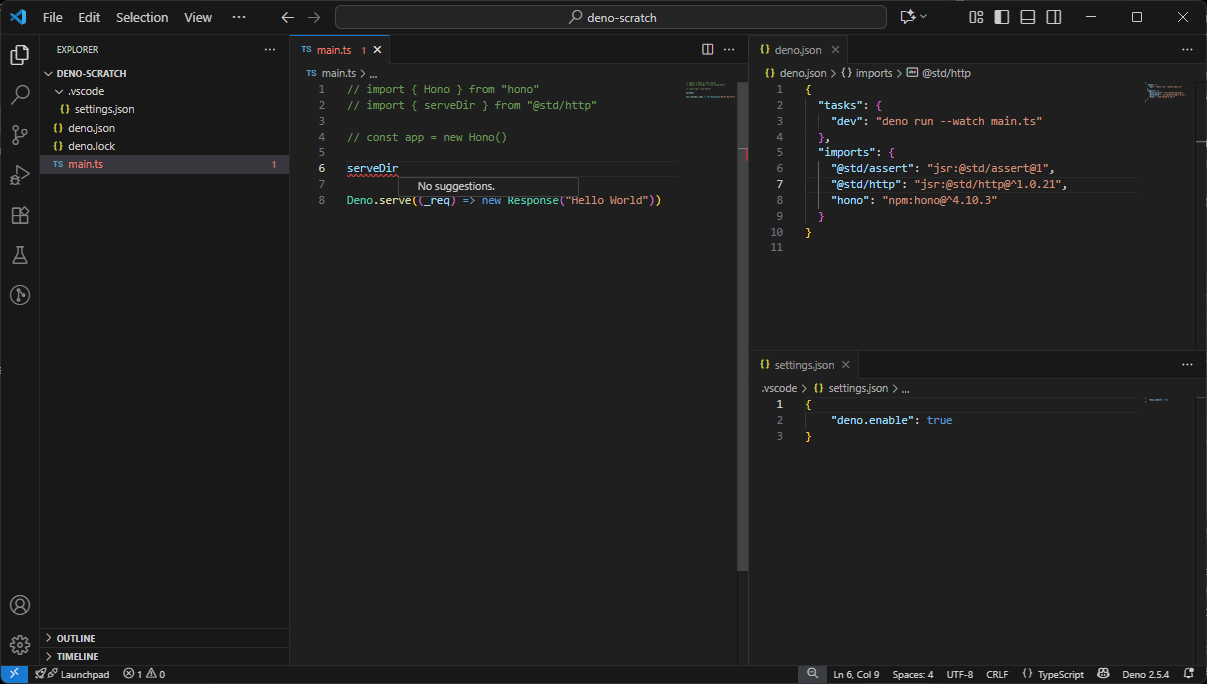This screenshot has width=1207, height=684.
Task: Click the Accounts icon in activity bar
Action: (20, 605)
